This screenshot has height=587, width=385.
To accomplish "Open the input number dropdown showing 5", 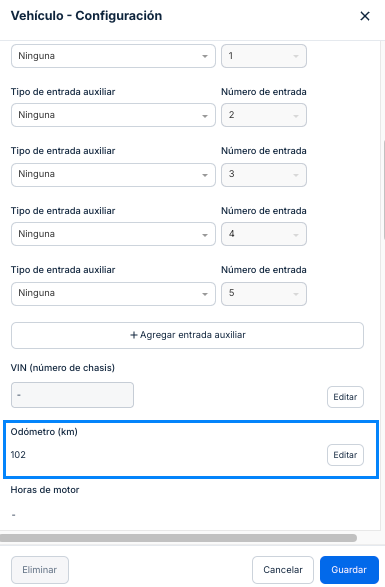I will [264, 294].
